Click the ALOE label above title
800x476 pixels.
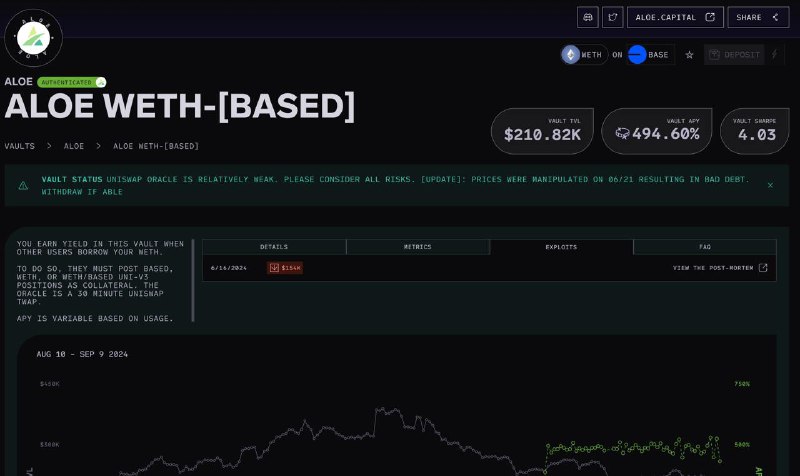pos(18,82)
